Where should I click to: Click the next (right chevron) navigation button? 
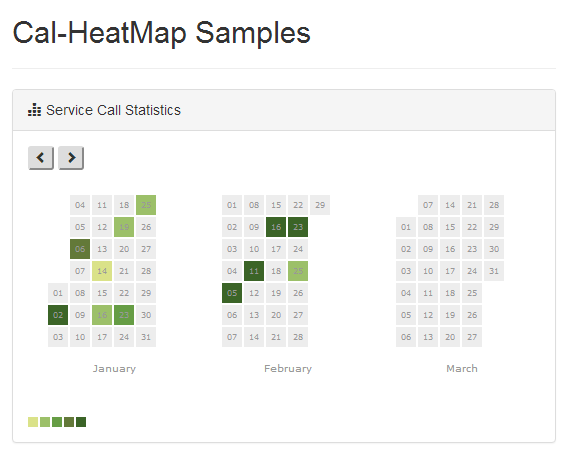(71, 158)
